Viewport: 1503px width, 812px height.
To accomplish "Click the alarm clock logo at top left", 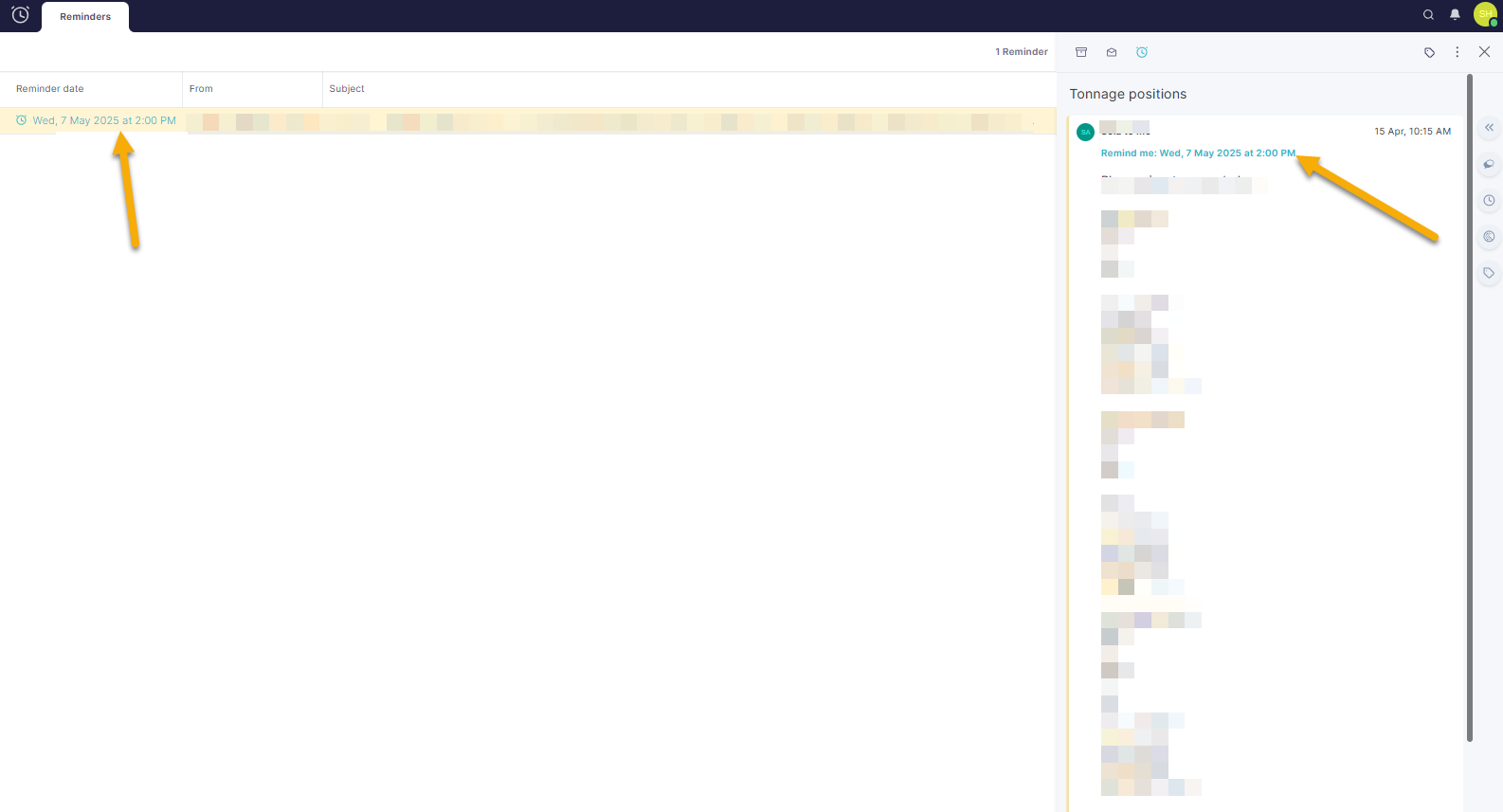I will coord(20,15).
